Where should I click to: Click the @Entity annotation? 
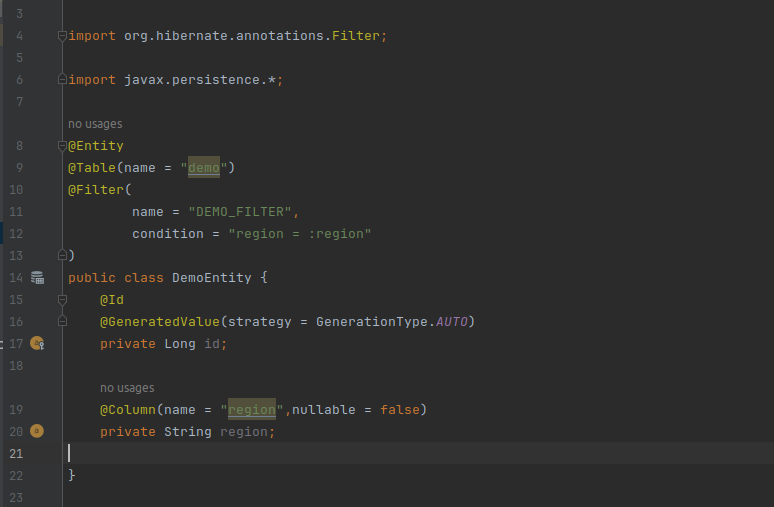click(96, 146)
